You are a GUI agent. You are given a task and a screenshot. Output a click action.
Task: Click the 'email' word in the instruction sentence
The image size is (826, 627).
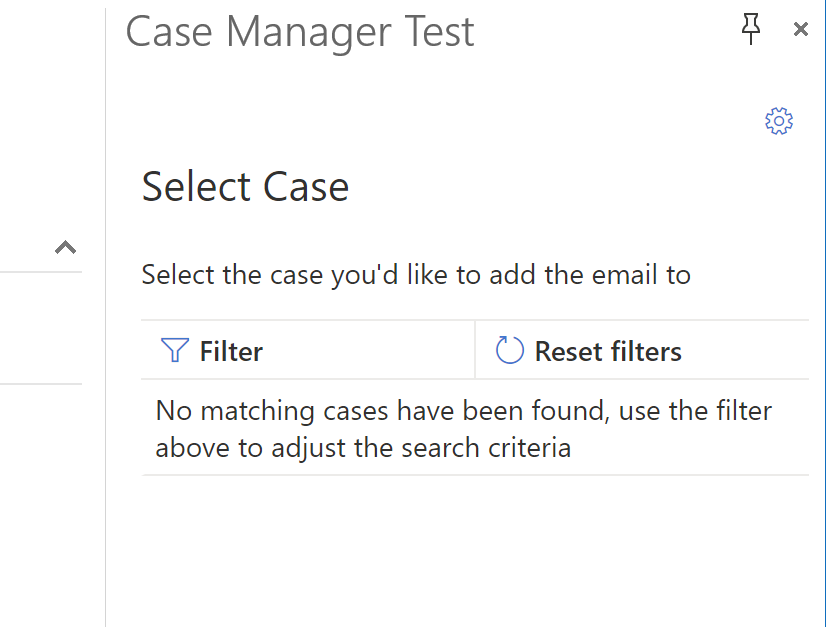pos(625,275)
